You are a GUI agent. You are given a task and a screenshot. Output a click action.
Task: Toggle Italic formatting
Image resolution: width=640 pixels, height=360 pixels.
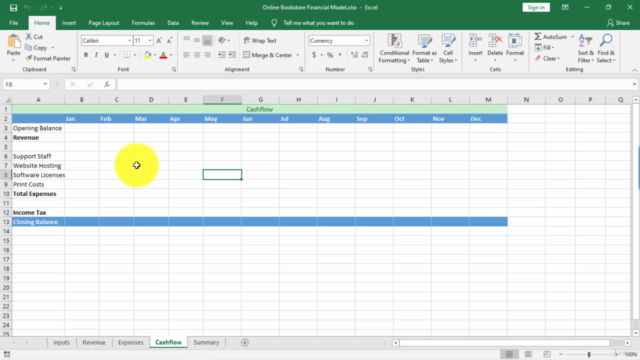96,55
